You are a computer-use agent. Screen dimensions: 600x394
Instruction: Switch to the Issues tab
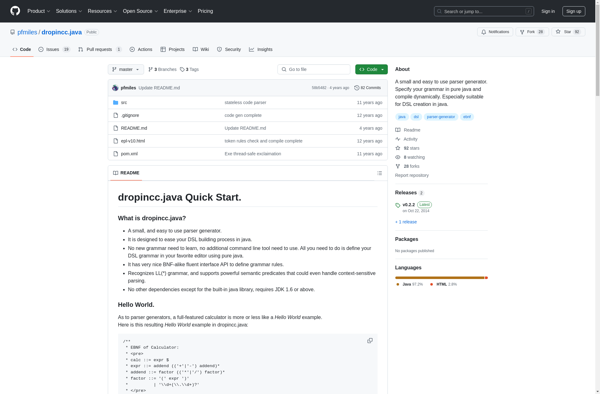pos(54,49)
